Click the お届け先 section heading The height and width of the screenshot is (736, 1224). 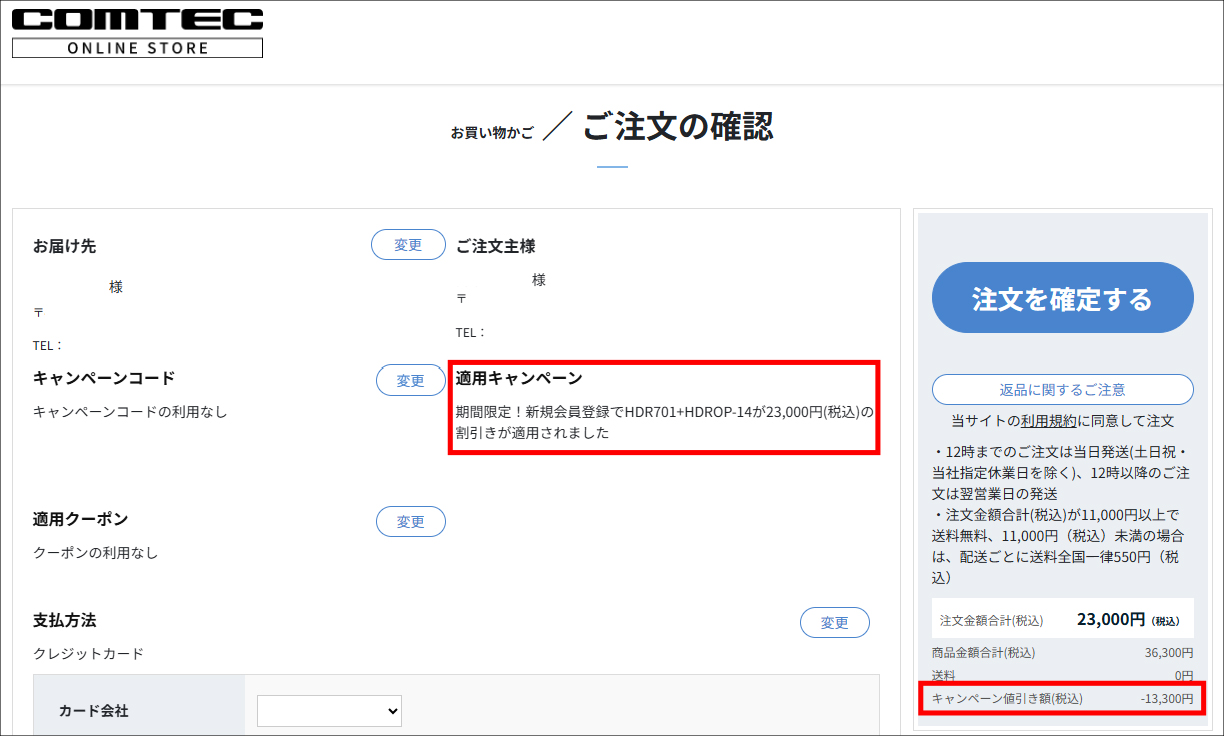[x=65, y=246]
